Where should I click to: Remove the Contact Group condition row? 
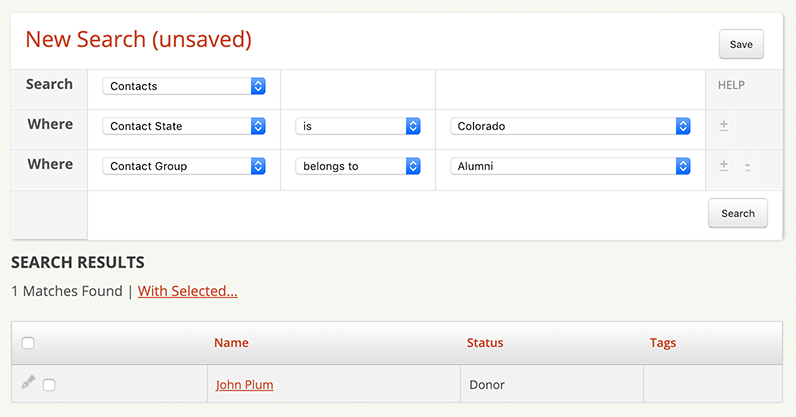coord(747,166)
